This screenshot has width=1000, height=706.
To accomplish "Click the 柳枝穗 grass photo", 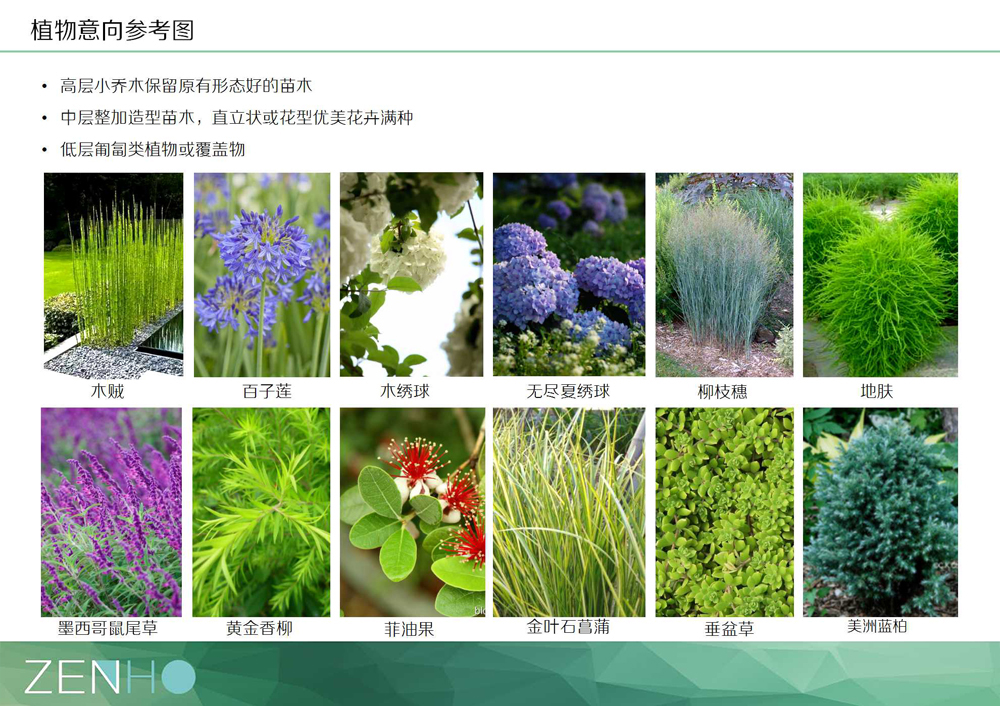I will [724, 275].
